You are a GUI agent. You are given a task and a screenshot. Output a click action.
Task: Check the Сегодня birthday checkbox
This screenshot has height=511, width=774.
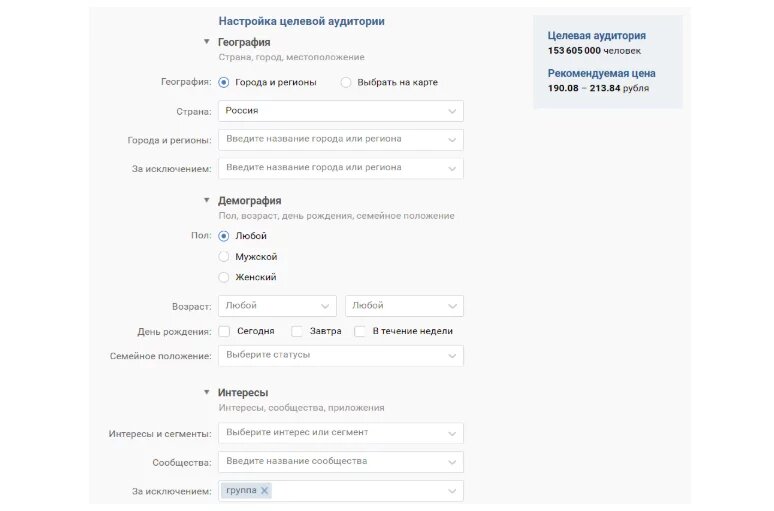pos(224,331)
